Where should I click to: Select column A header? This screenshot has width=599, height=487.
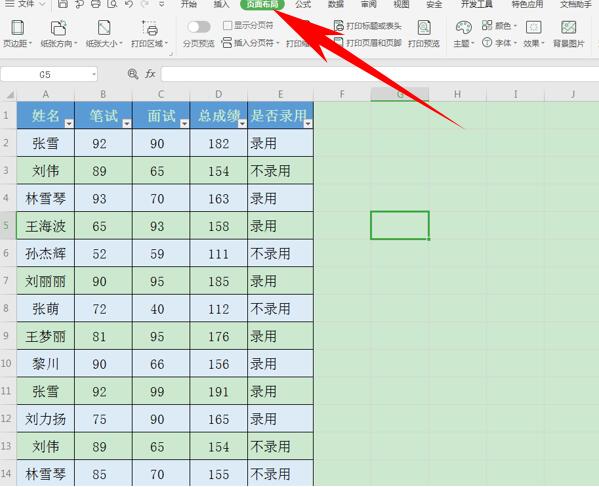point(45,94)
